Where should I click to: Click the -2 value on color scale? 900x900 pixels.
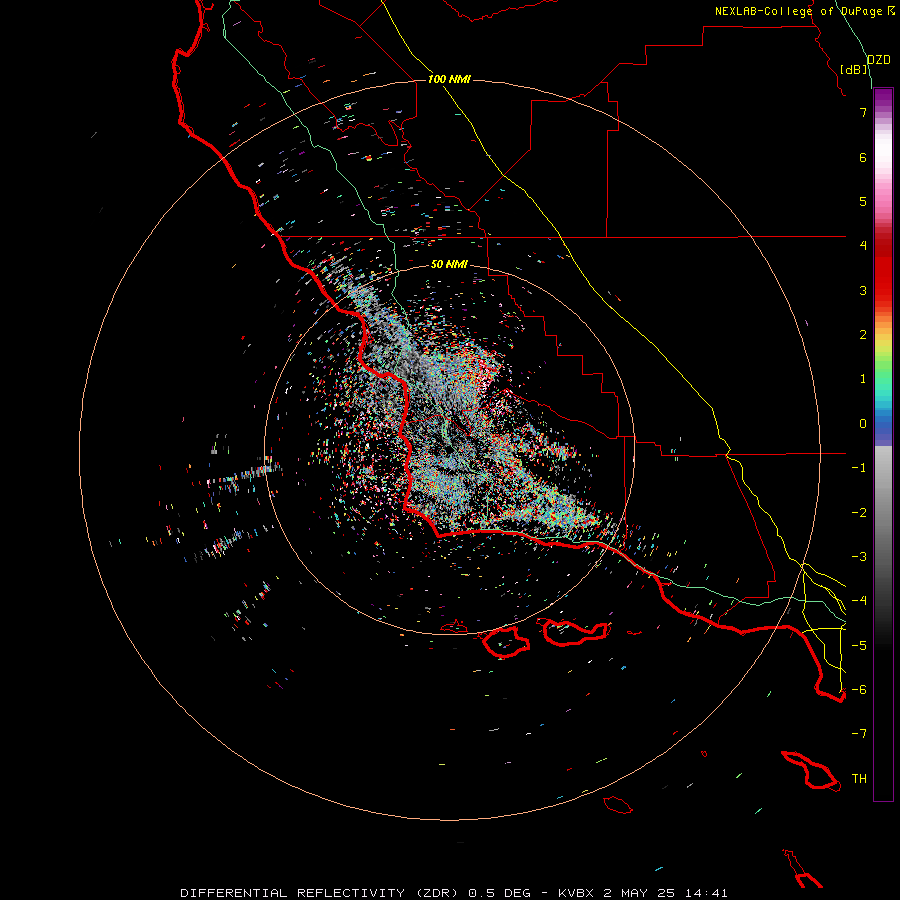[859, 513]
